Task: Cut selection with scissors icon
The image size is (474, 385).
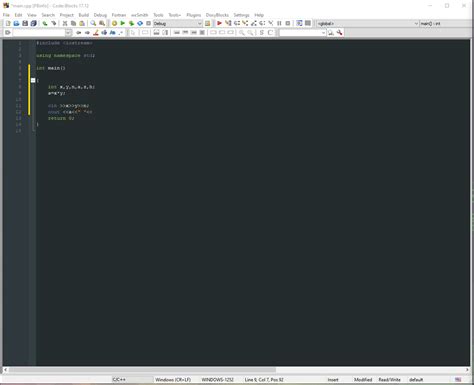Action: tap(65, 23)
